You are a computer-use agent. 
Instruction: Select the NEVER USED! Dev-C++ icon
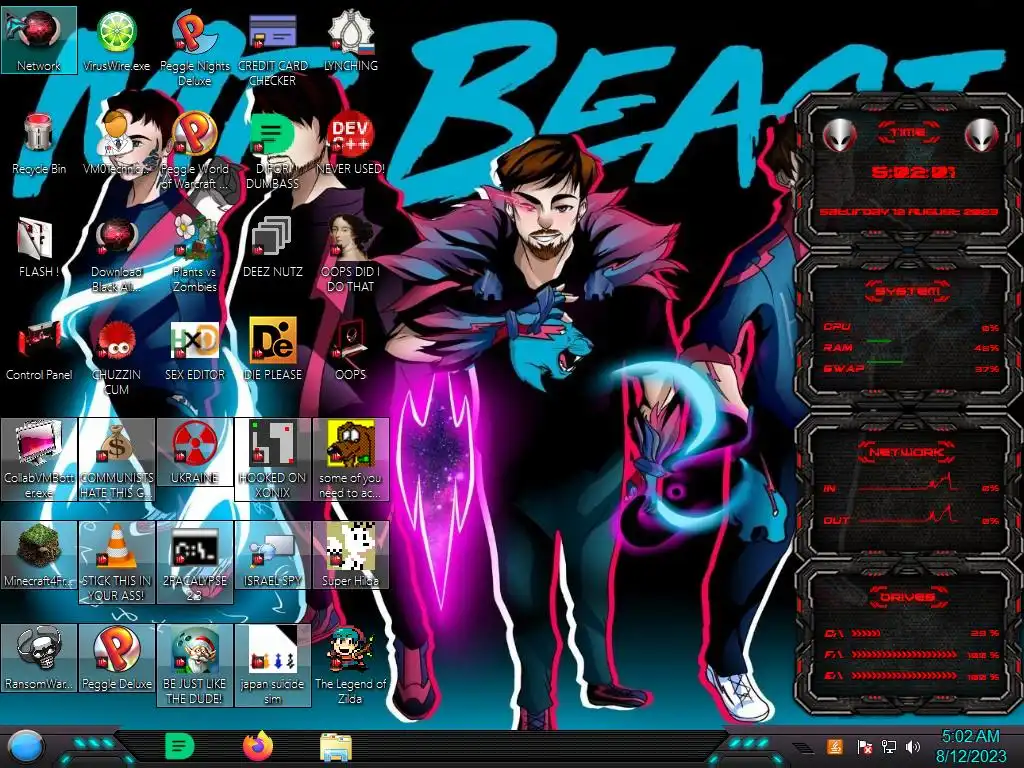tap(351, 144)
